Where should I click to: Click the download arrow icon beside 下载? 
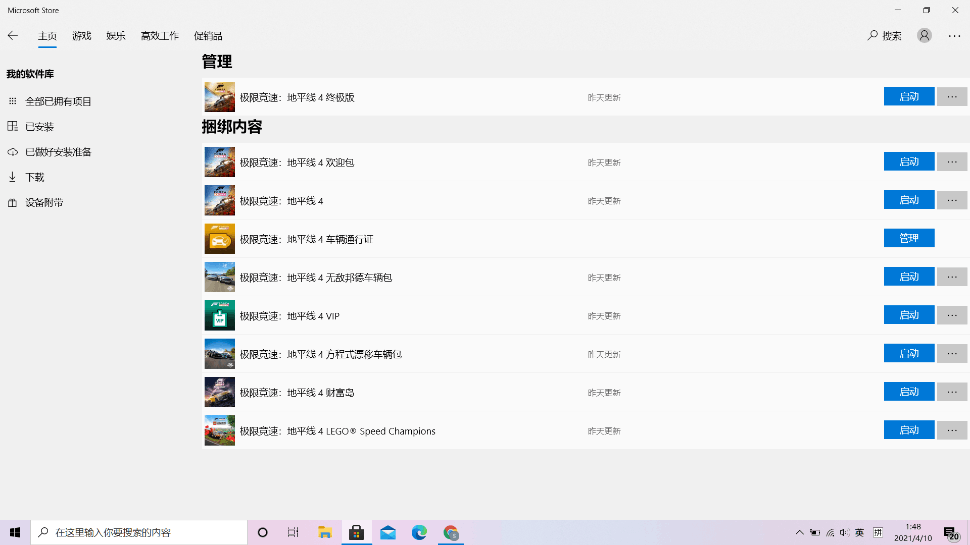coord(12,177)
